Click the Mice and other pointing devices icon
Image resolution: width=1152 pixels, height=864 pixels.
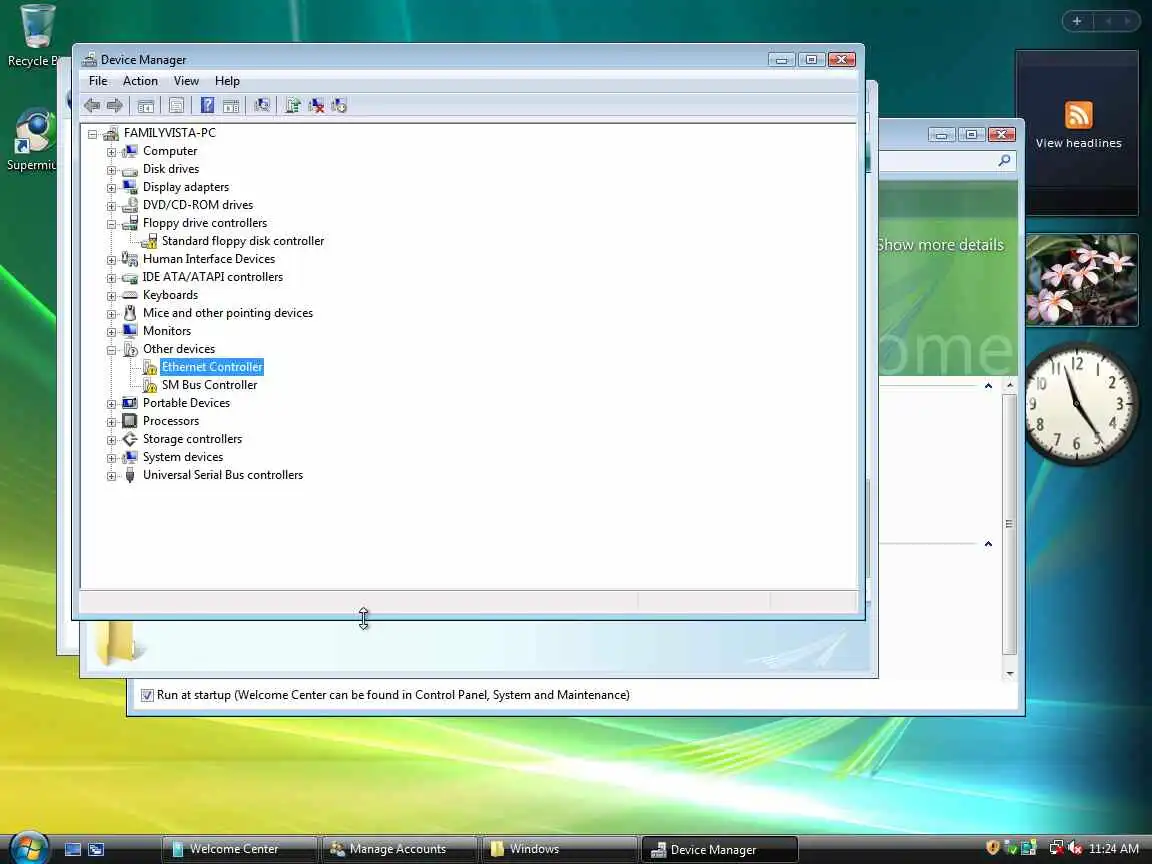coord(130,313)
